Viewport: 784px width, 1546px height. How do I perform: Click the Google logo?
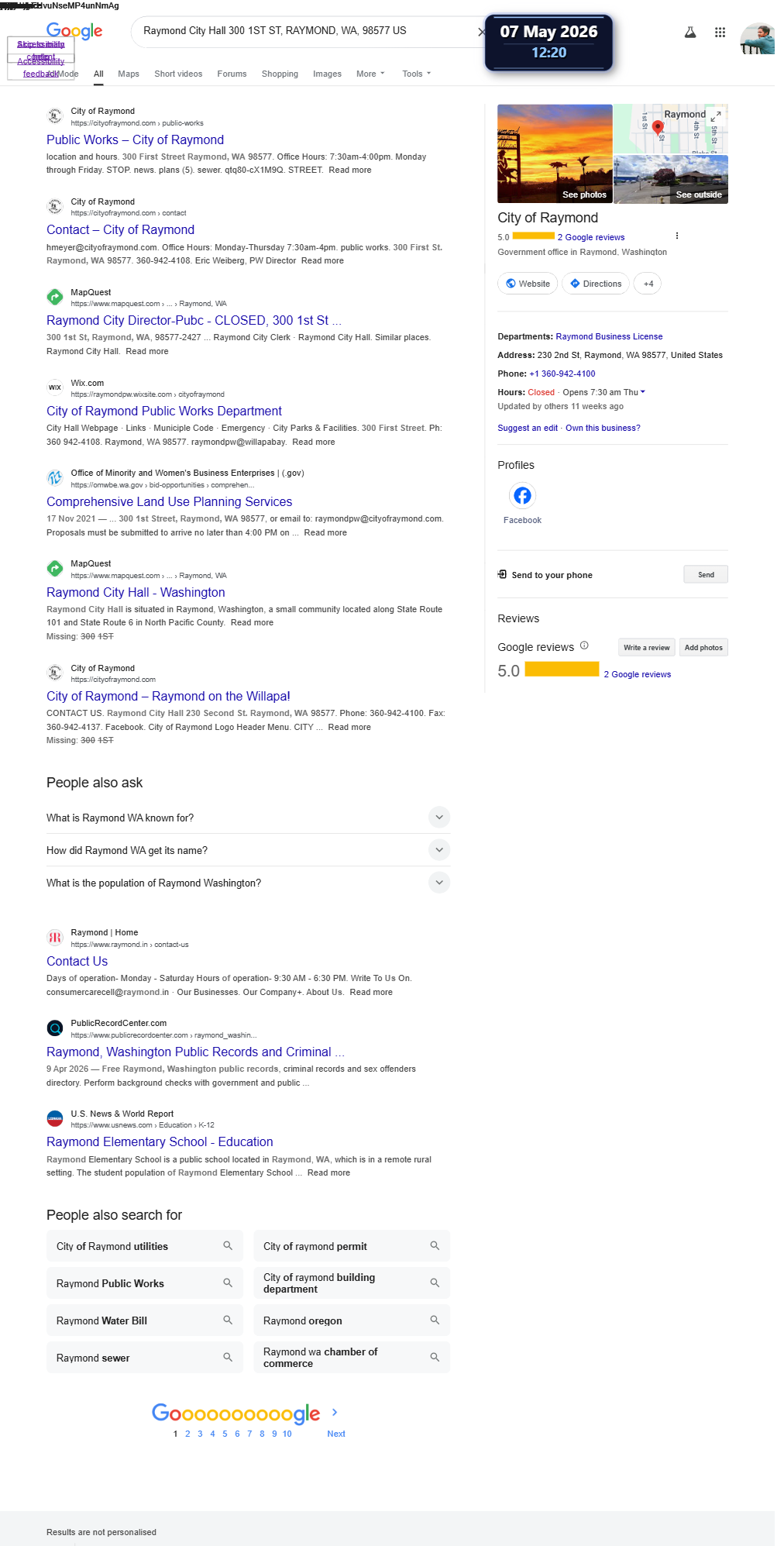point(74,31)
